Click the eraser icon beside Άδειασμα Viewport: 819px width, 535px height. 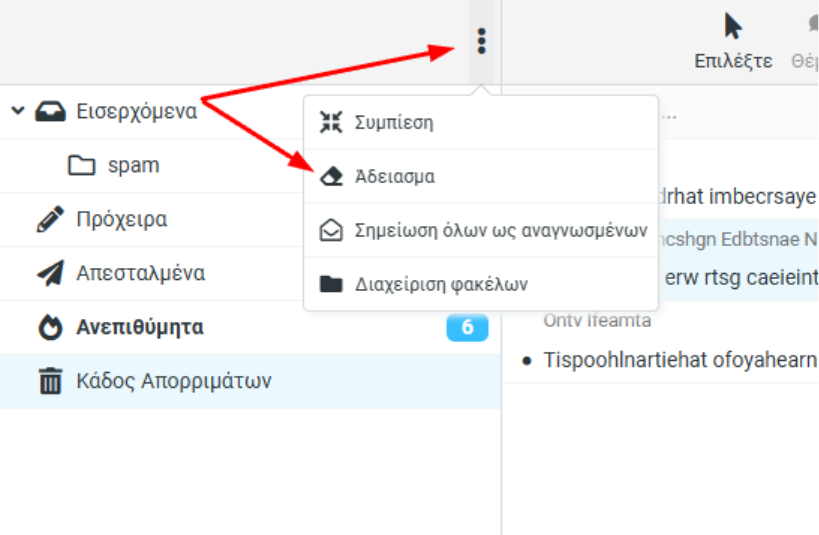pos(331,176)
